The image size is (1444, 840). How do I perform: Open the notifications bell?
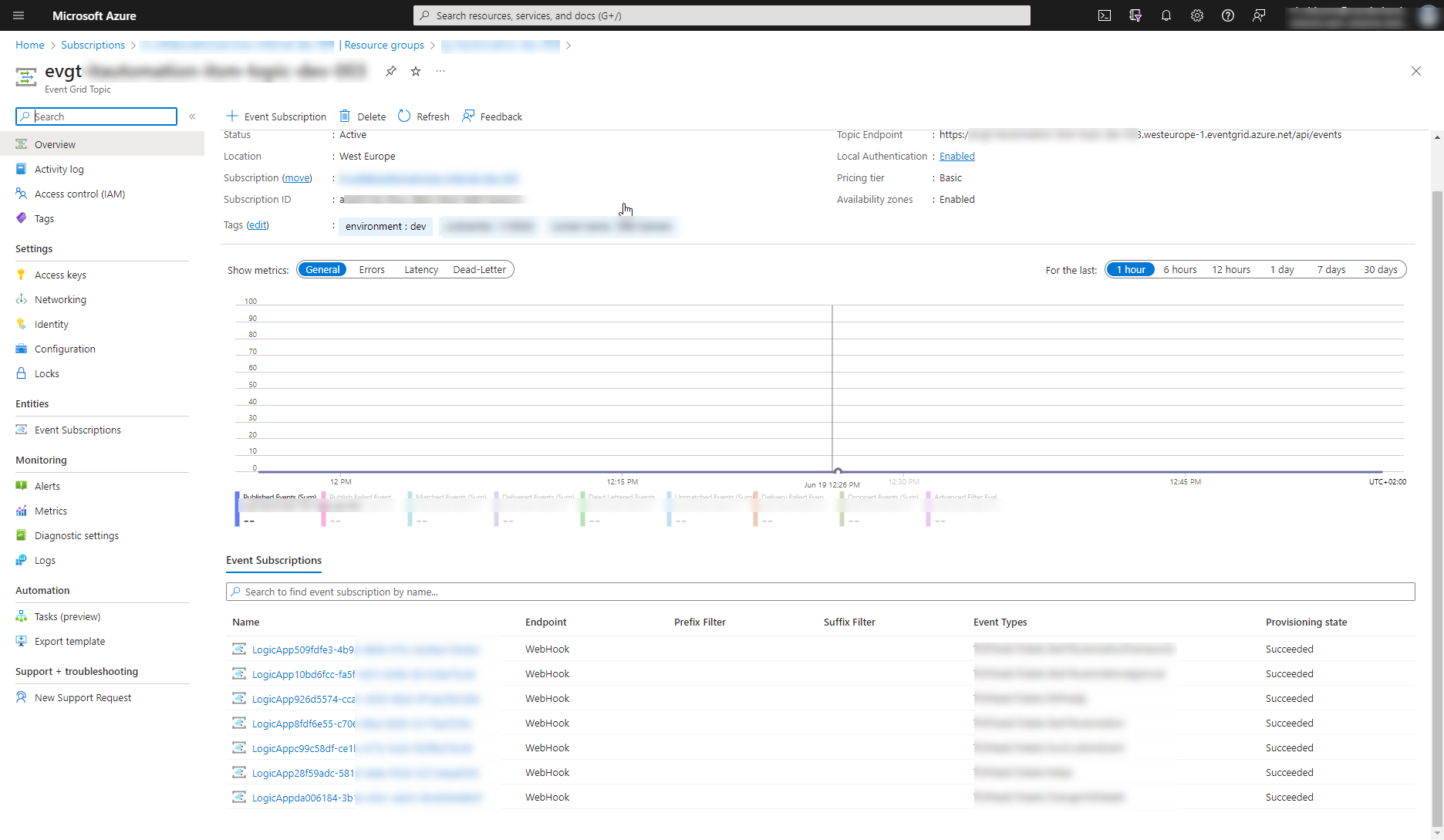pos(1166,15)
